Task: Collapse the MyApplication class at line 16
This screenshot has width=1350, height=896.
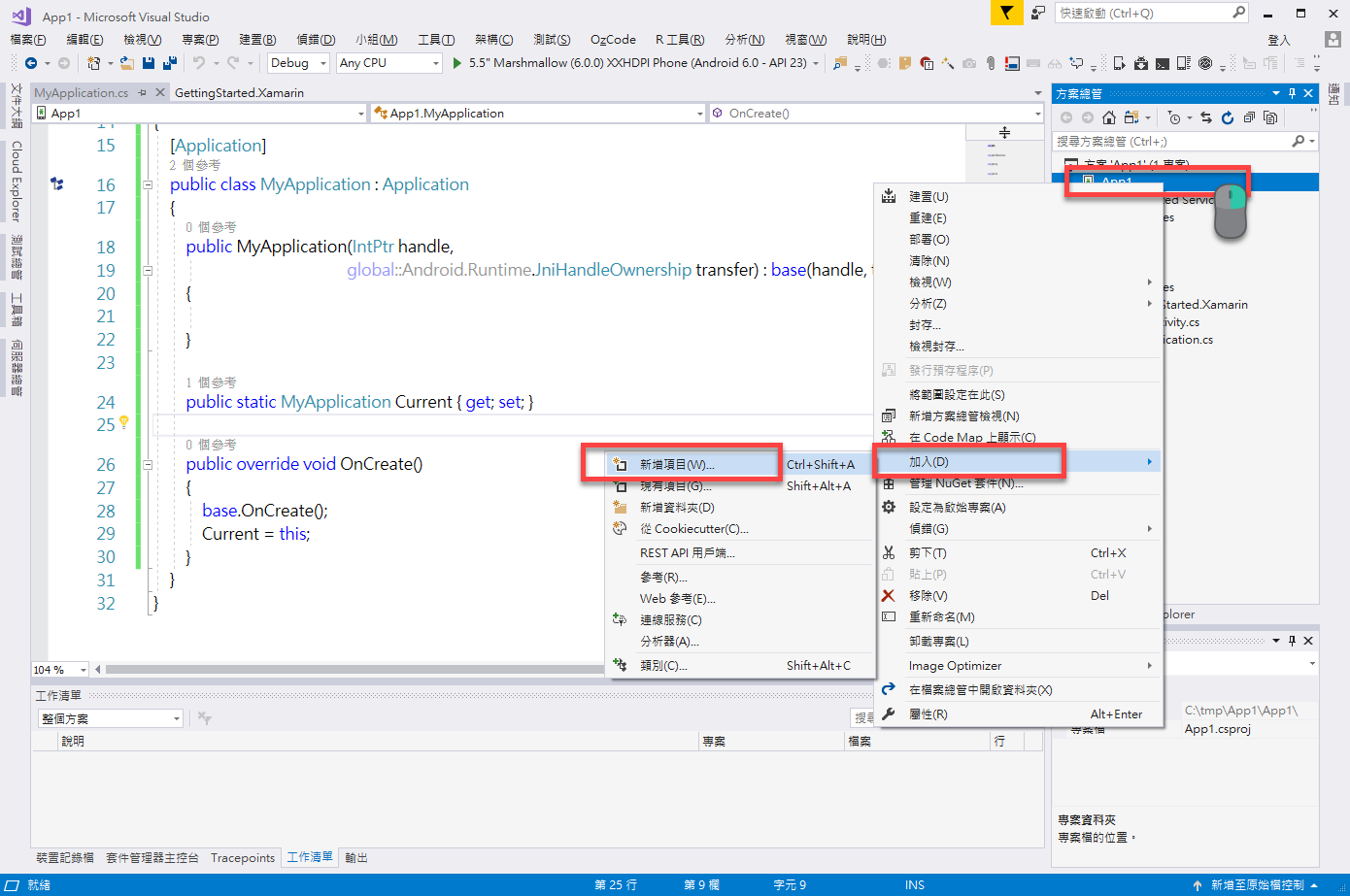Action: pyautogui.click(x=148, y=184)
